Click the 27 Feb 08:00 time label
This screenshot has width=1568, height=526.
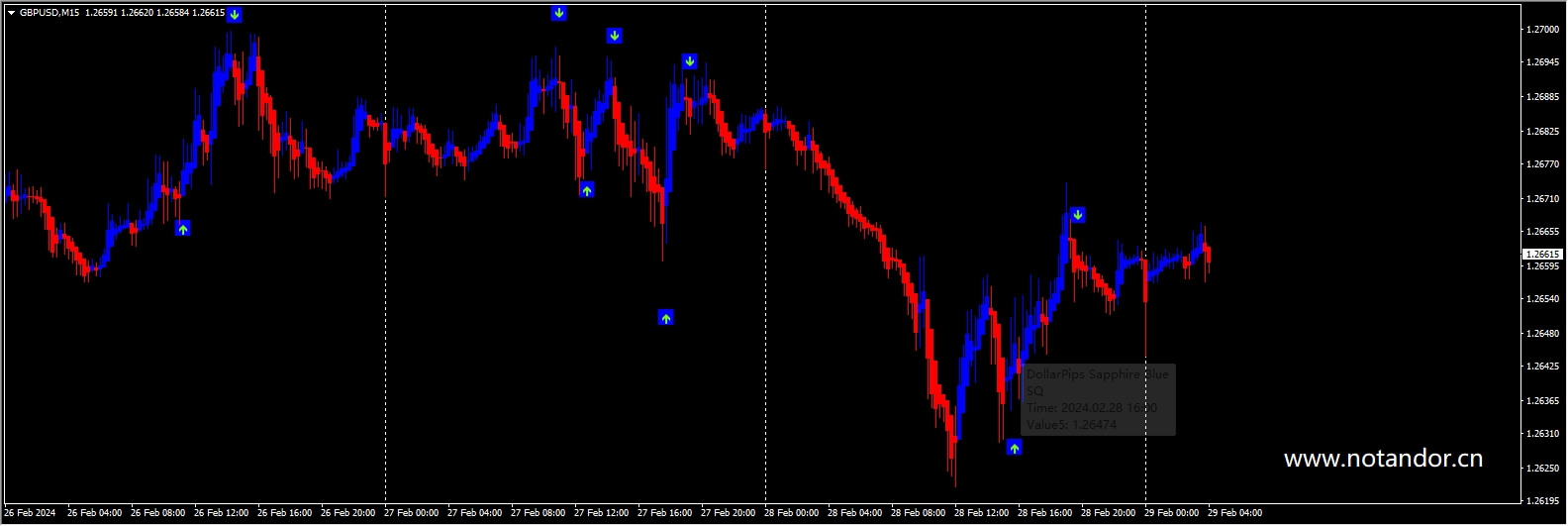(539, 513)
